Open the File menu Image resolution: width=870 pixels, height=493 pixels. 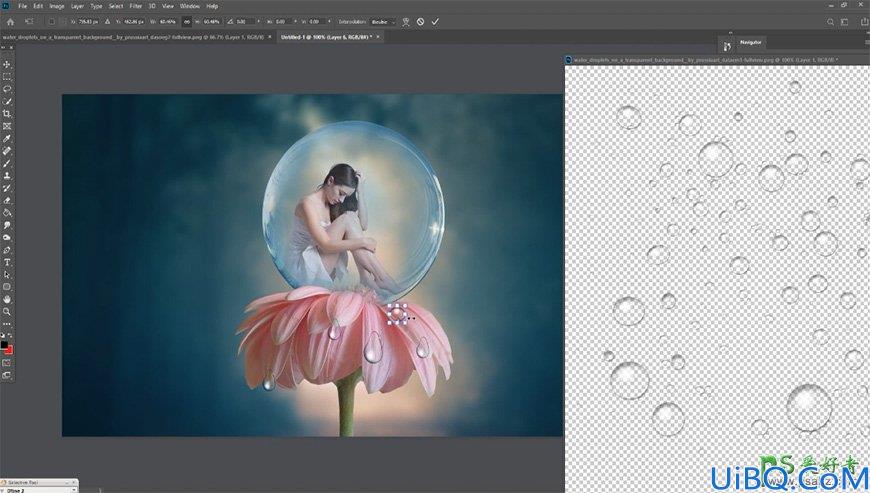click(23, 6)
